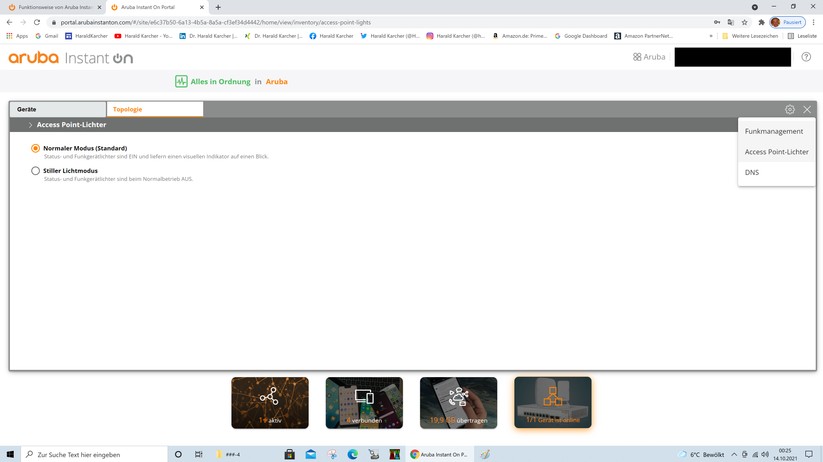Click the site health status icon
823x462 pixels.
[181, 81]
